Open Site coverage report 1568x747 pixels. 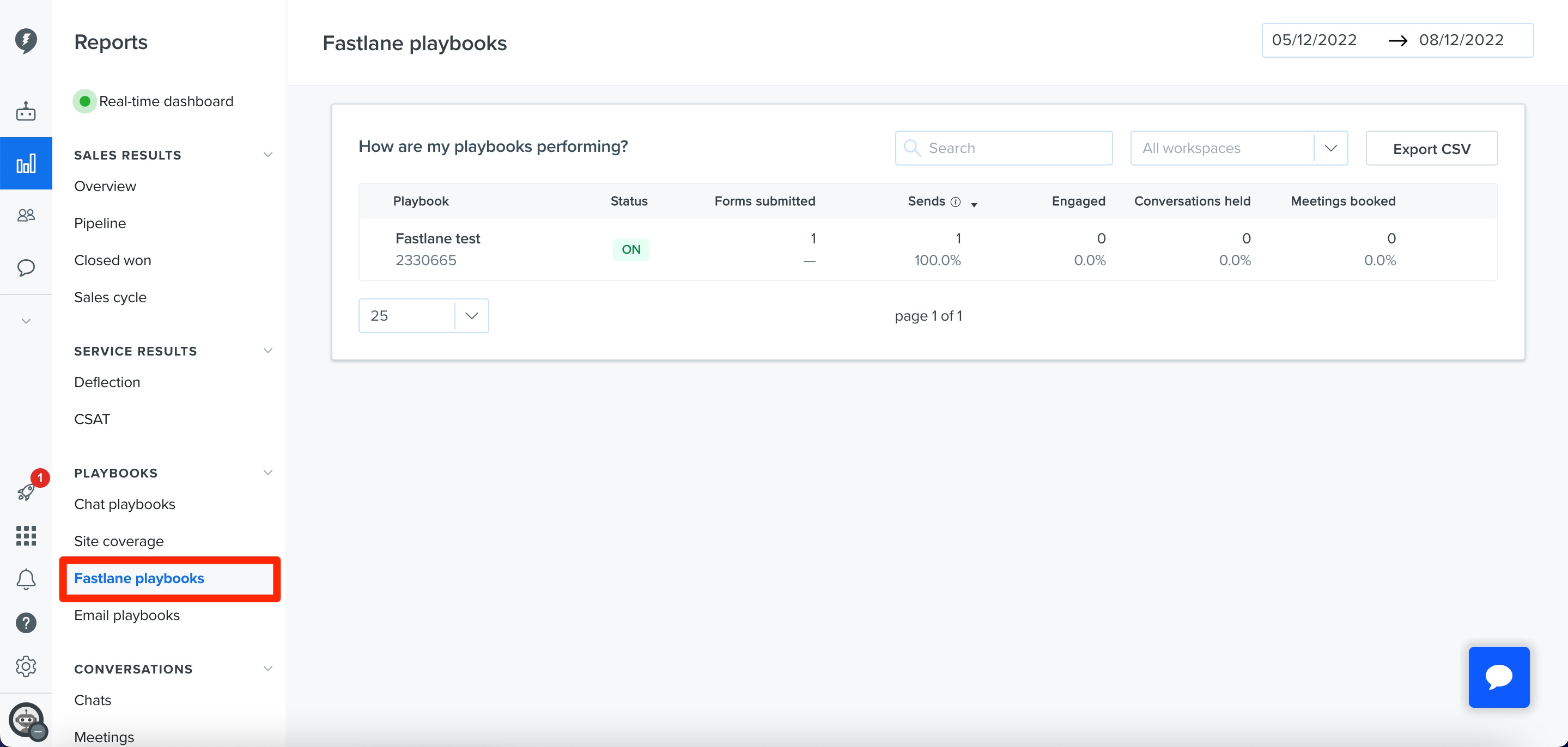(119, 541)
